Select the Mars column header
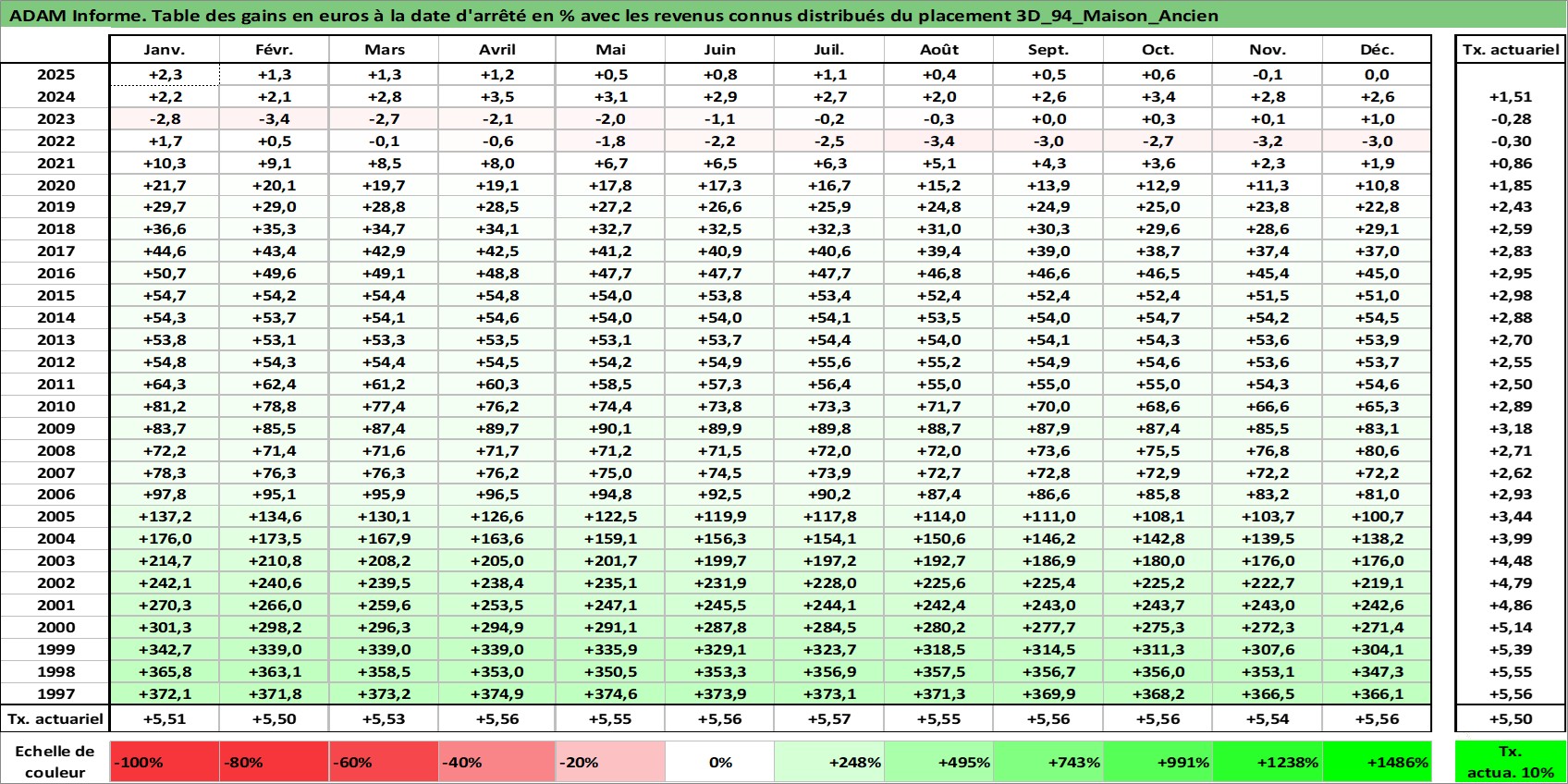The image size is (1568, 784). [x=385, y=50]
